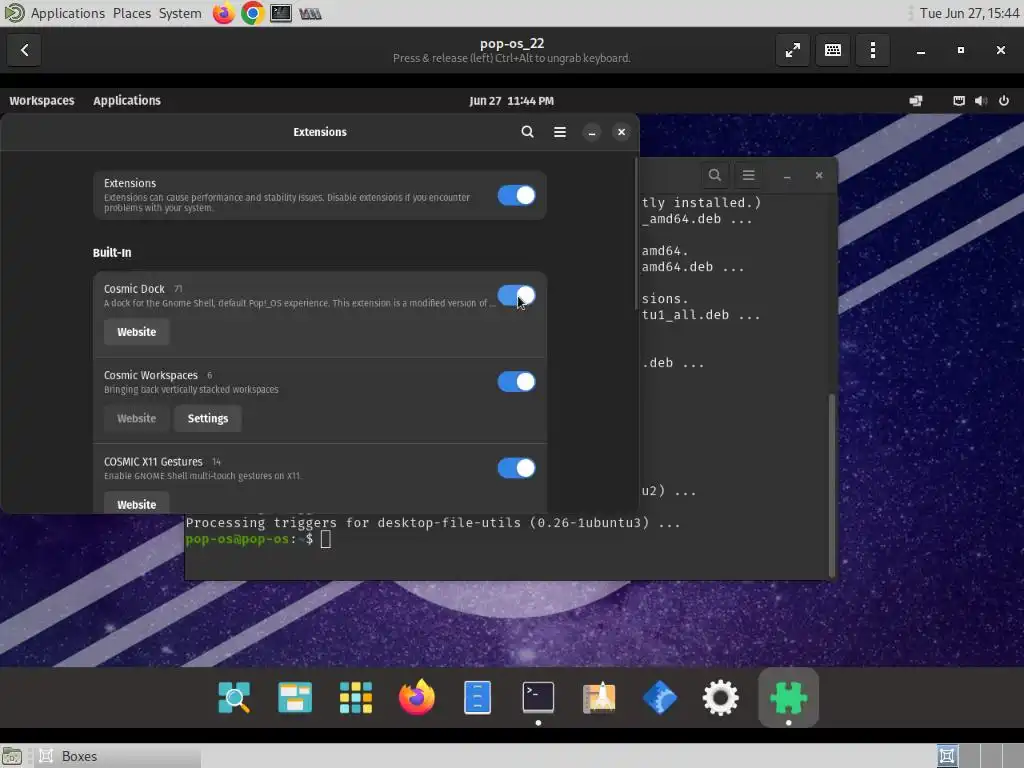Click the guest display tray icon
The height and width of the screenshot is (768, 1024).
(x=916, y=101)
